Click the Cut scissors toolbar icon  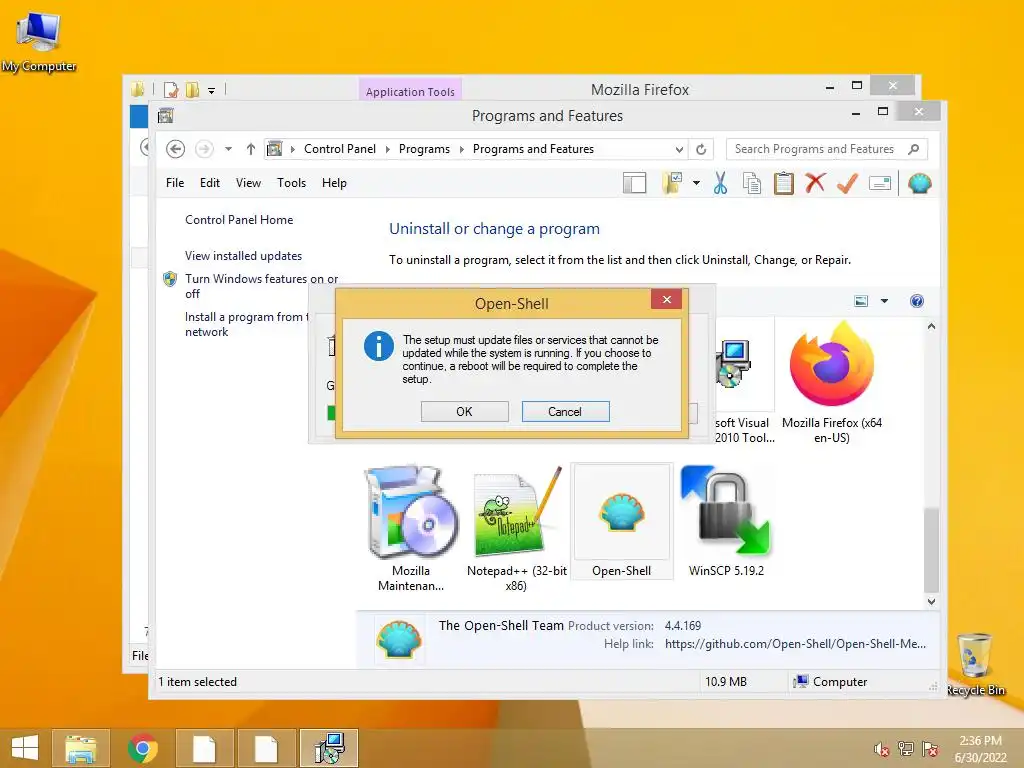coord(720,184)
